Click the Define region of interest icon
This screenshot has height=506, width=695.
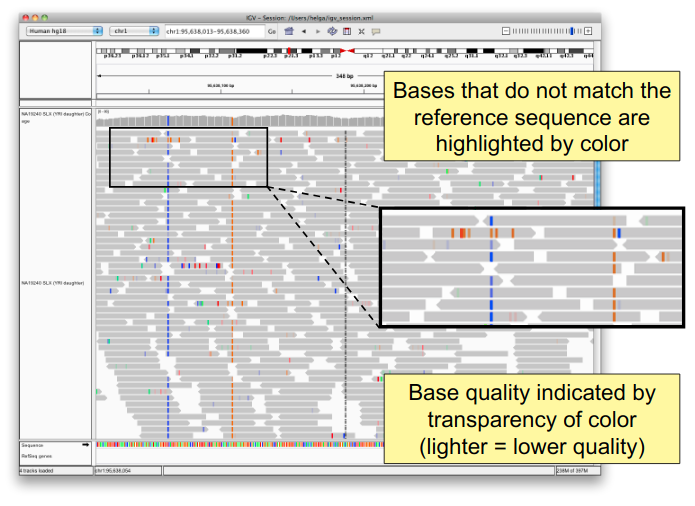(x=347, y=31)
